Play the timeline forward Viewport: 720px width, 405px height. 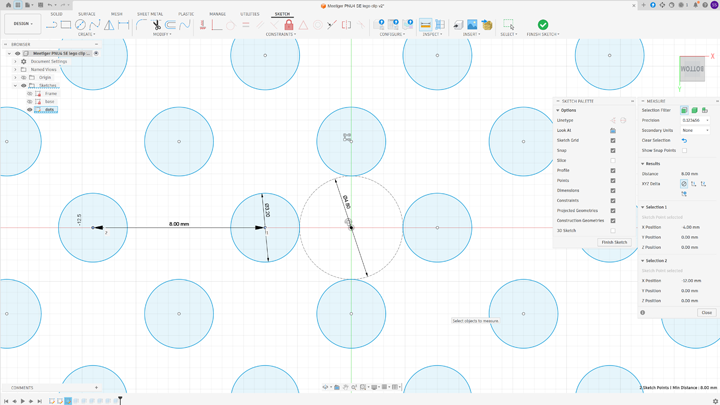(x=22, y=401)
